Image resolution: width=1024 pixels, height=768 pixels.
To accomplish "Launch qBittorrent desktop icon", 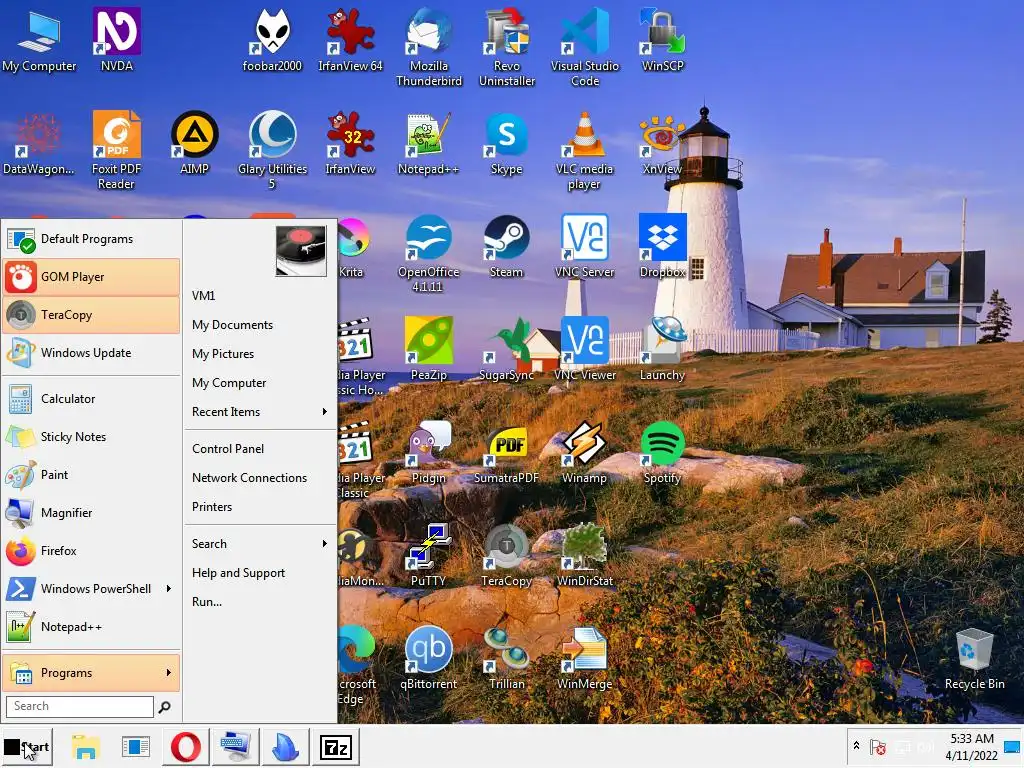I will (428, 658).
